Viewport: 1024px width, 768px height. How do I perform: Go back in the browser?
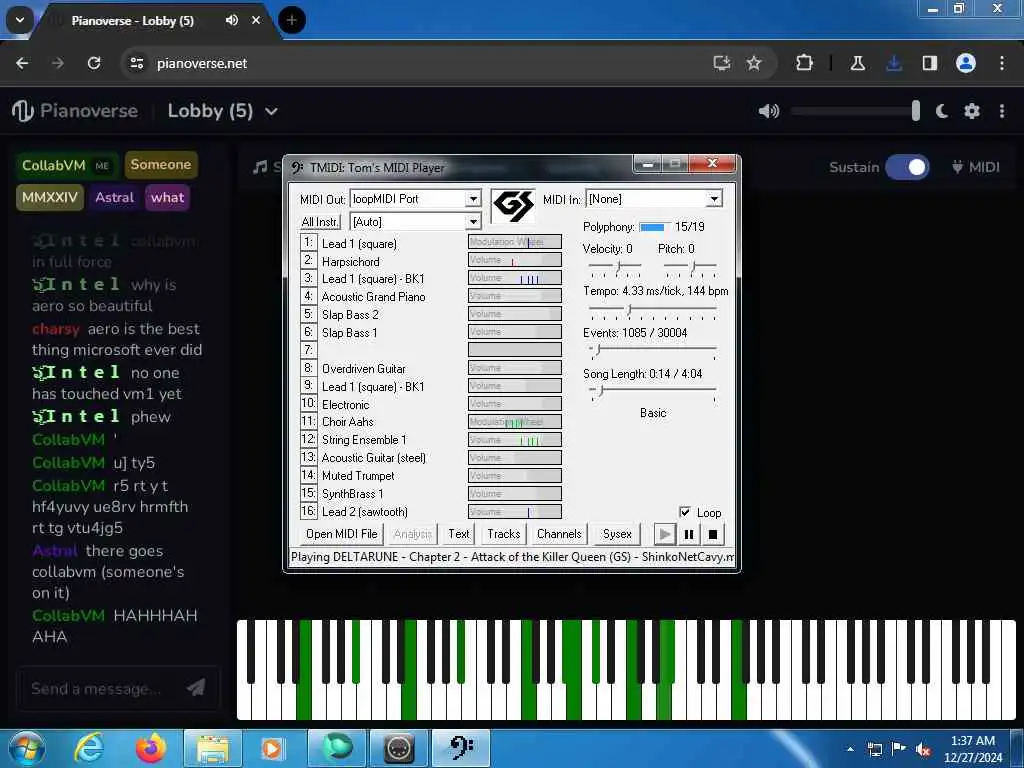pos(22,63)
